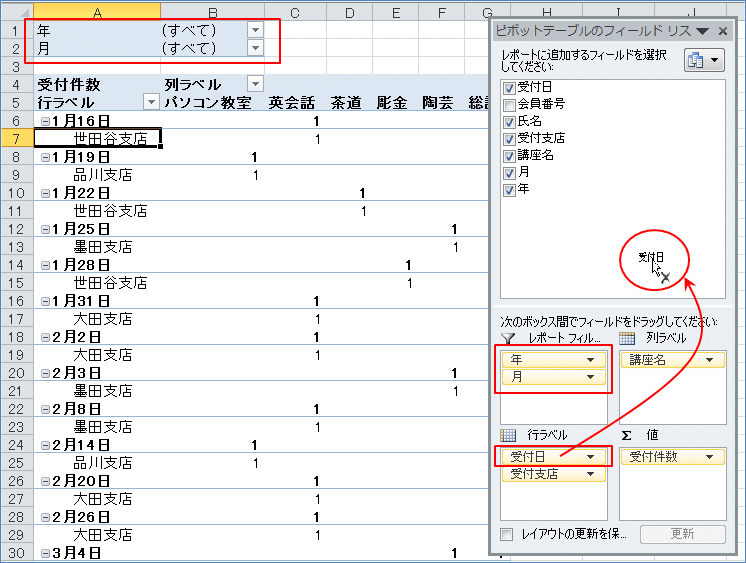This screenshot has width=746, height=563.
Task: Select column A header
Action: click(97, 12)
